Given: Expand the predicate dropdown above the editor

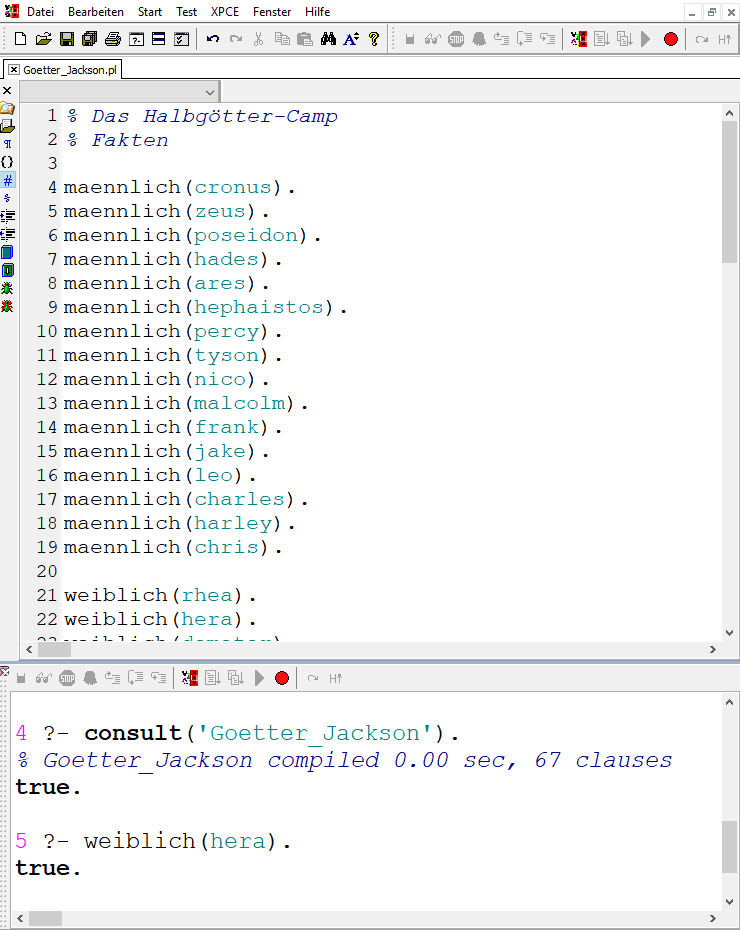Looking at the screenshot, I should (x=209, y=93).
